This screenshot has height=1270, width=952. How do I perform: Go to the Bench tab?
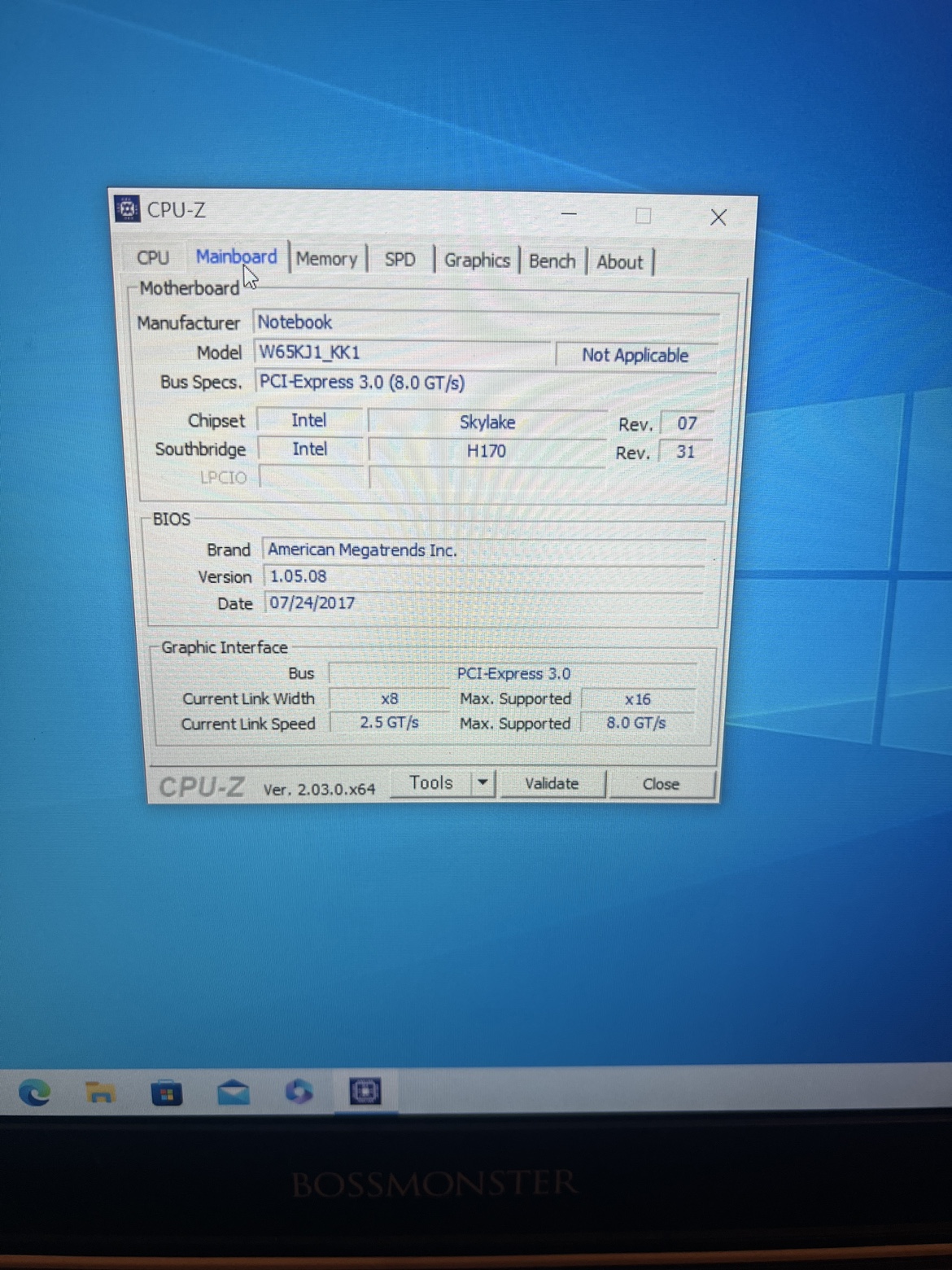point(552,261)
